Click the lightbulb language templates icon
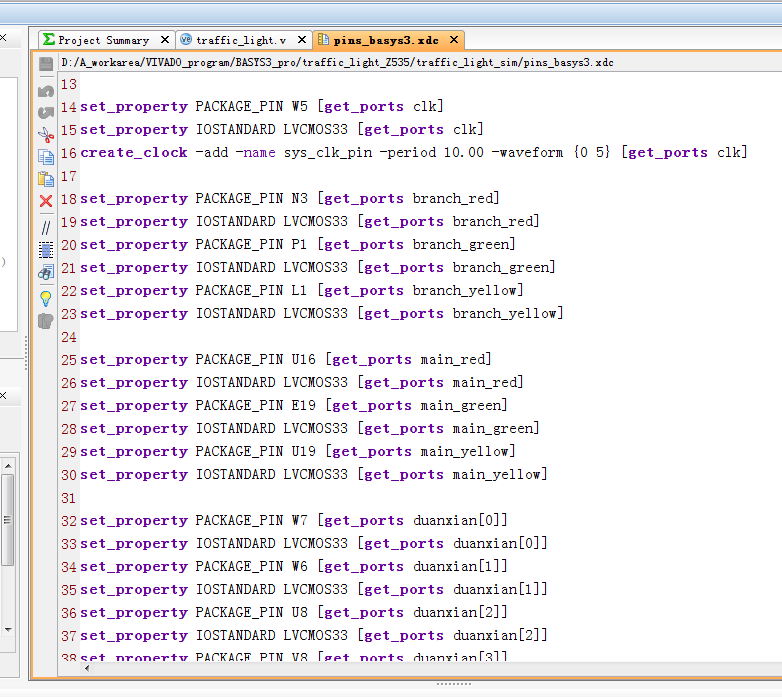782x697 pixels. click(x=46, y=298)
